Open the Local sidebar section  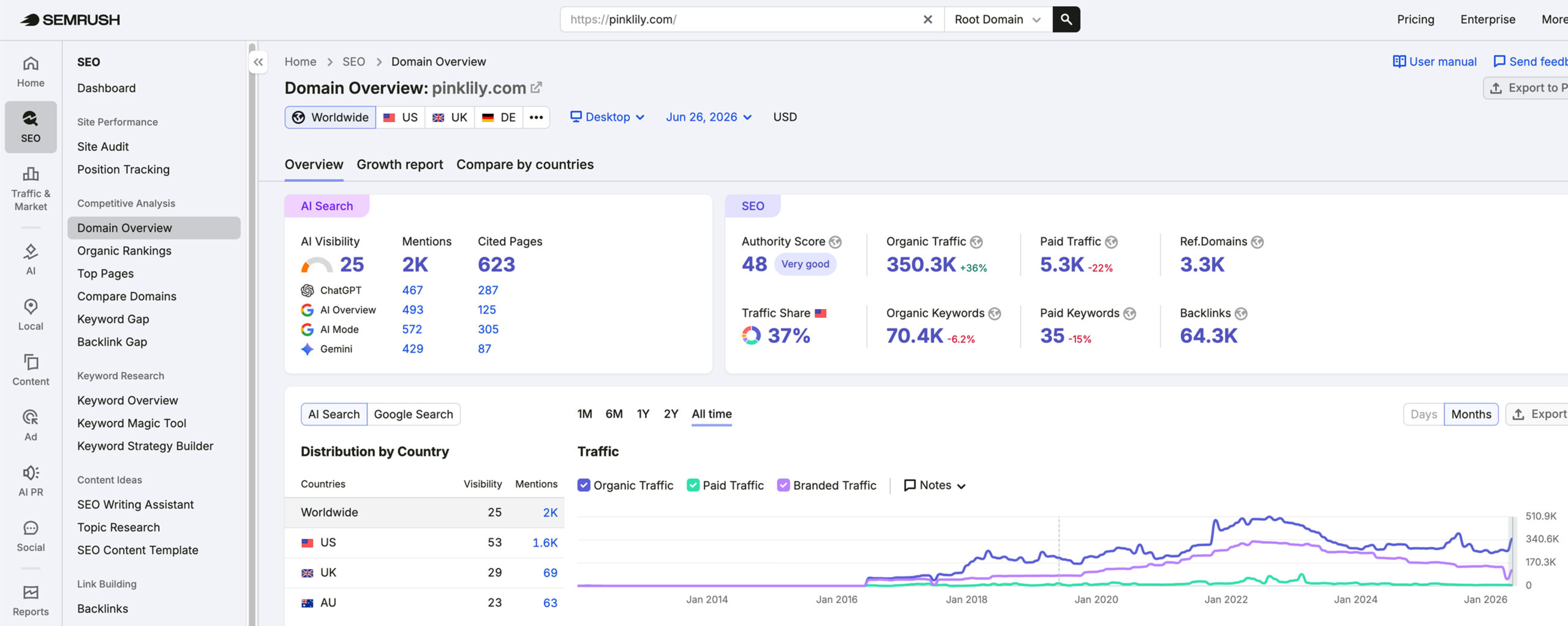[x=31, y=315]
